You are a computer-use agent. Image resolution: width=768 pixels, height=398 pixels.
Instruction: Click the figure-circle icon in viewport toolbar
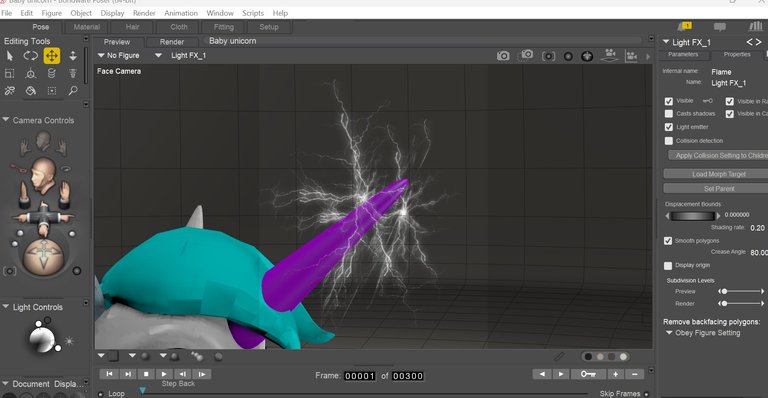587,56
